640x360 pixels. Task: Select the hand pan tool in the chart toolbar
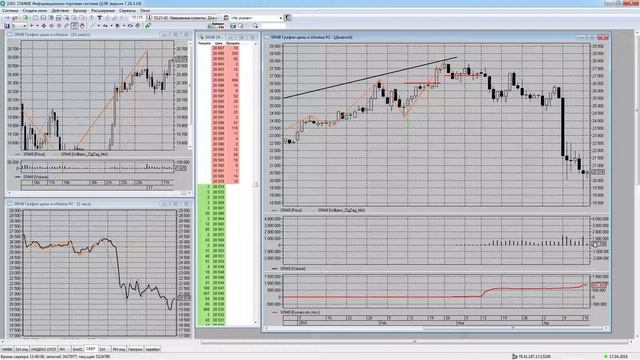click(x=82, y=26)
